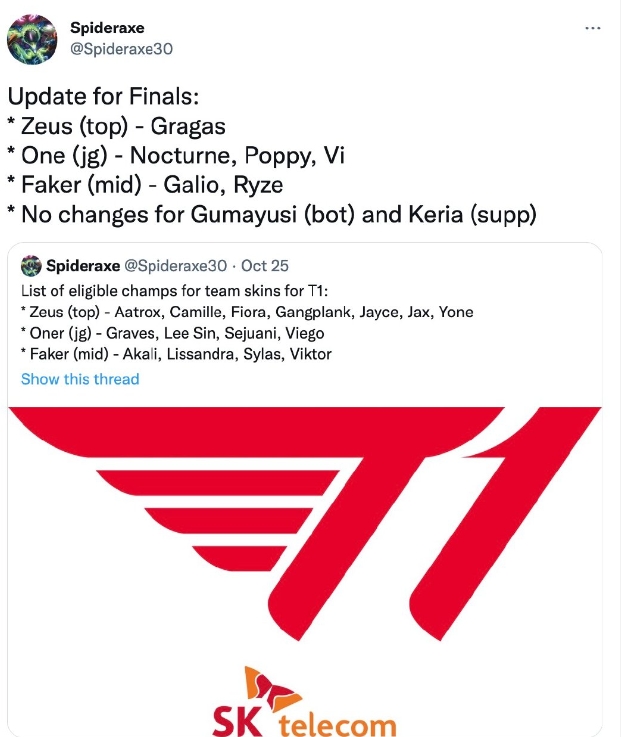This screenshot has height=737, width=625.
Task: Click the @Spideraxe30 handle in the quoted tweet
Action: 175,266
